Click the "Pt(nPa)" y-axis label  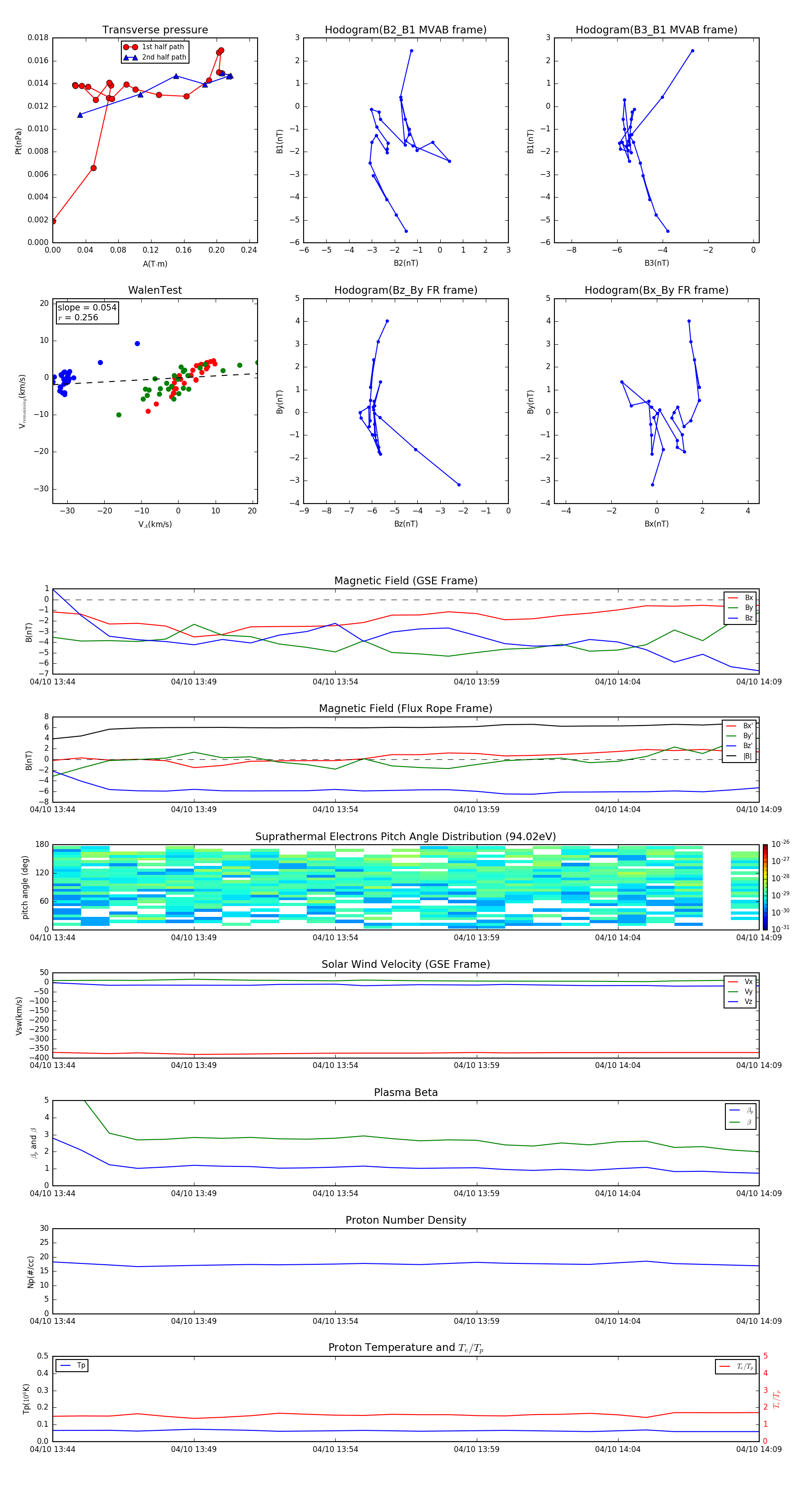tap(18, 140)
